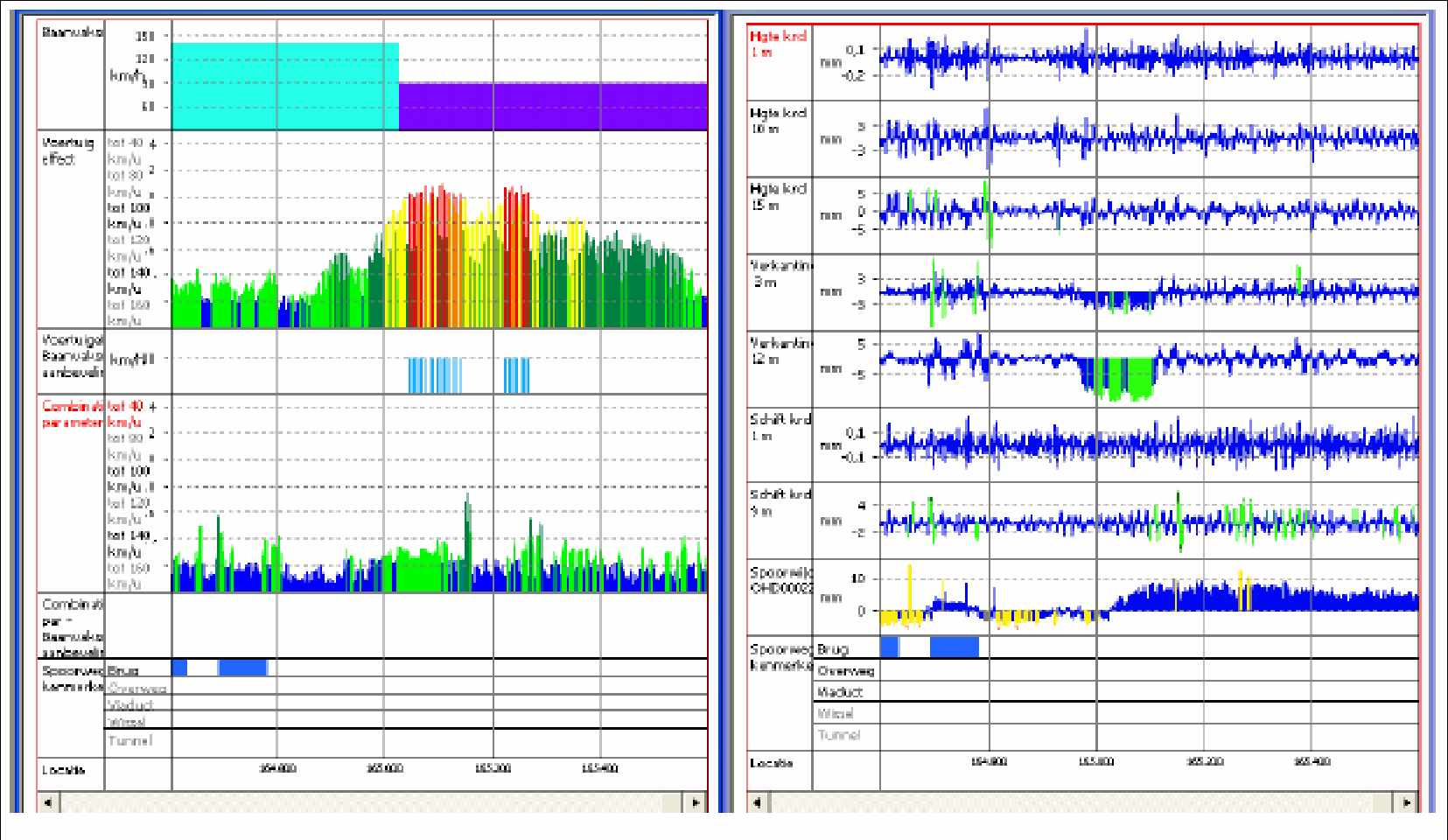
Task: Click the wide blue Brug bar in left panel
Action: (242, 668)
